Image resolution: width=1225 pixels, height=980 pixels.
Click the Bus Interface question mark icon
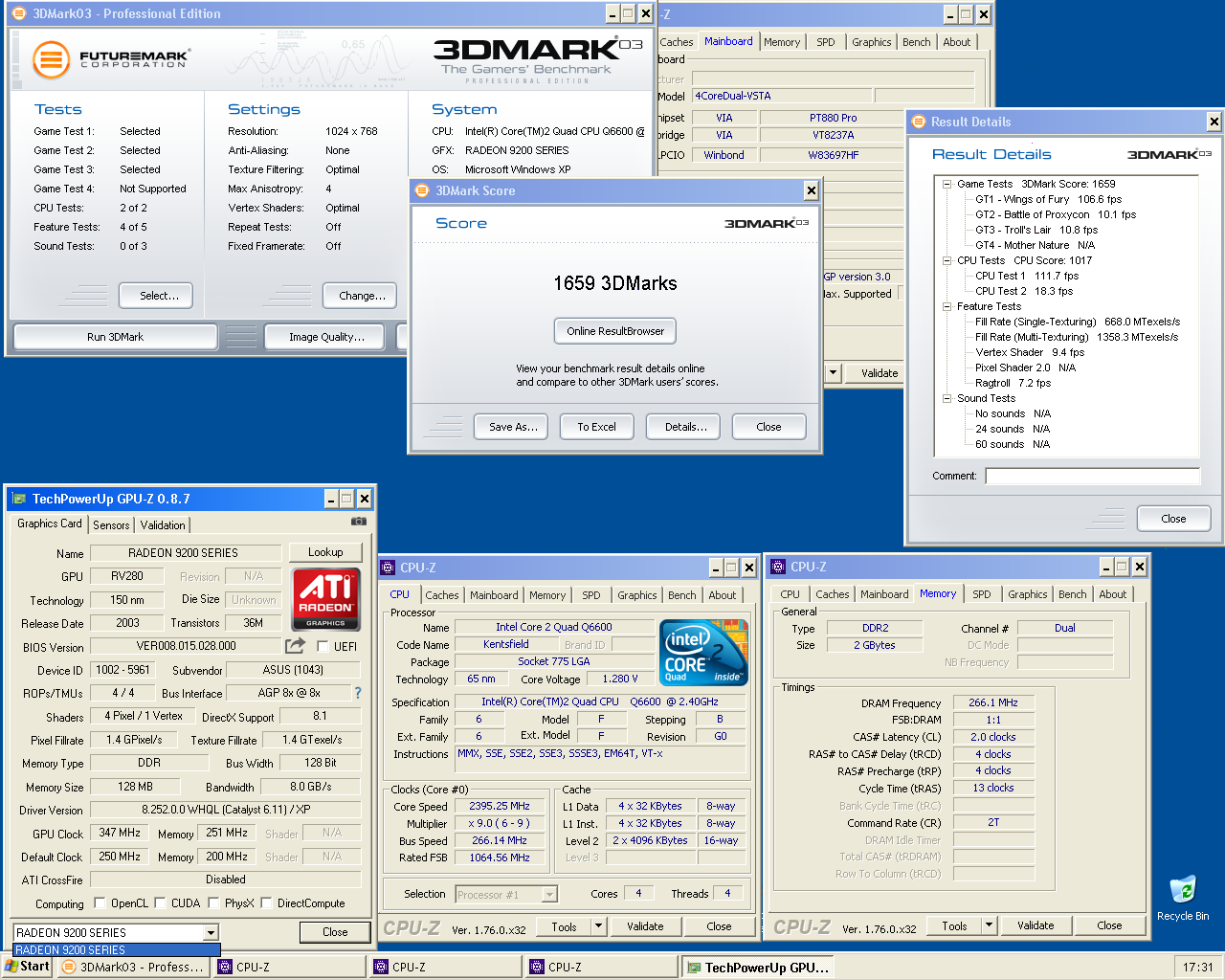click(x=358, y=693)
